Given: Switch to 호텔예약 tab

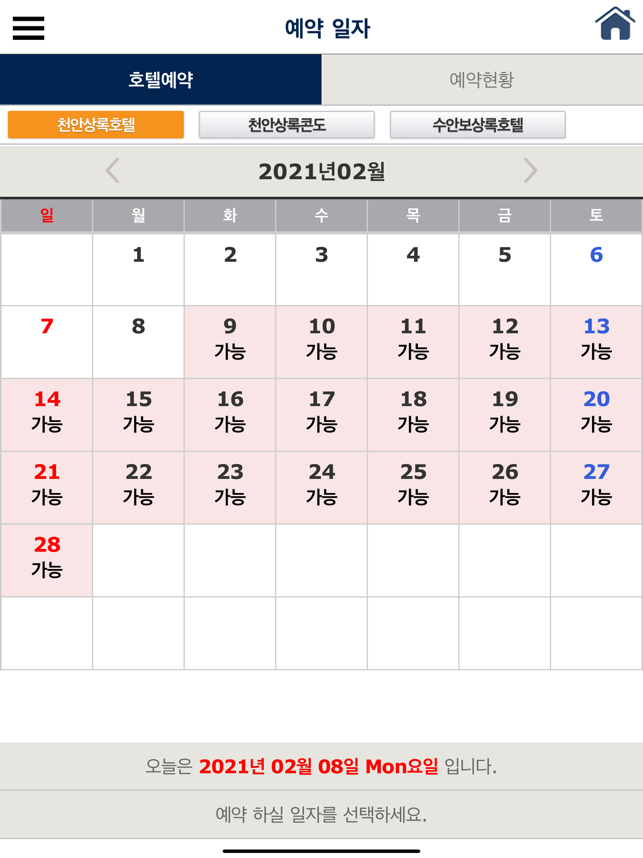Looking at the screenshot, I should (x=160, y=79).
